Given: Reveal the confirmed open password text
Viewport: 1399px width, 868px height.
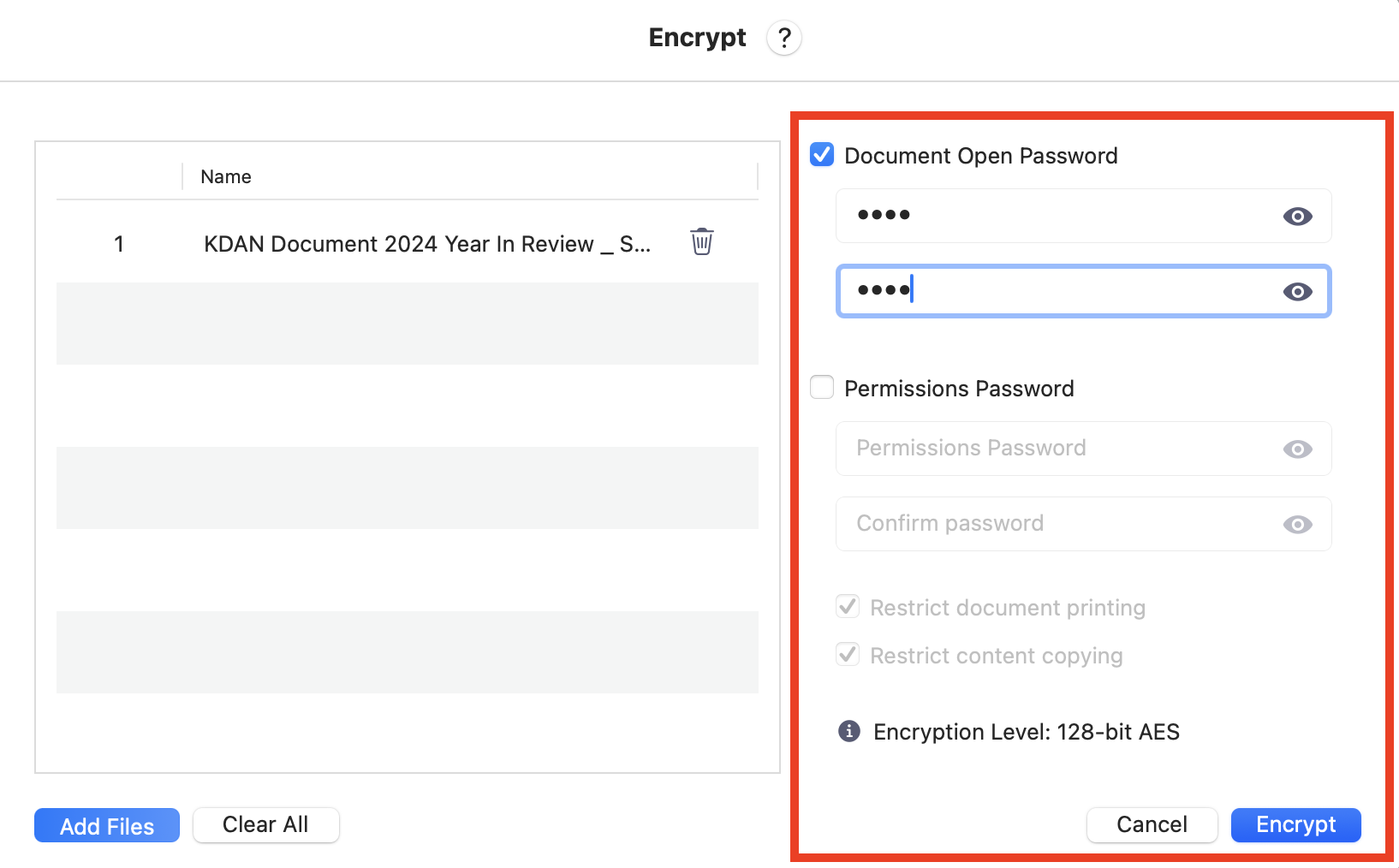Looking at the screenshot, I should tap(1297, 292).
